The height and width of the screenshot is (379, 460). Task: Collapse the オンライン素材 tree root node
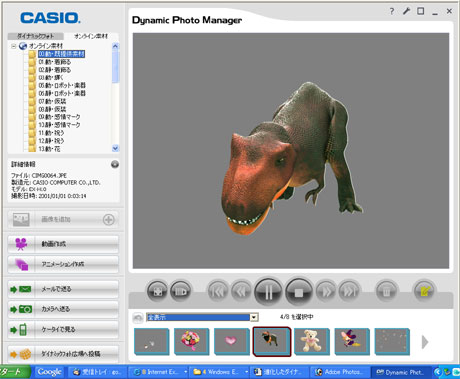(x=14, y=46)
